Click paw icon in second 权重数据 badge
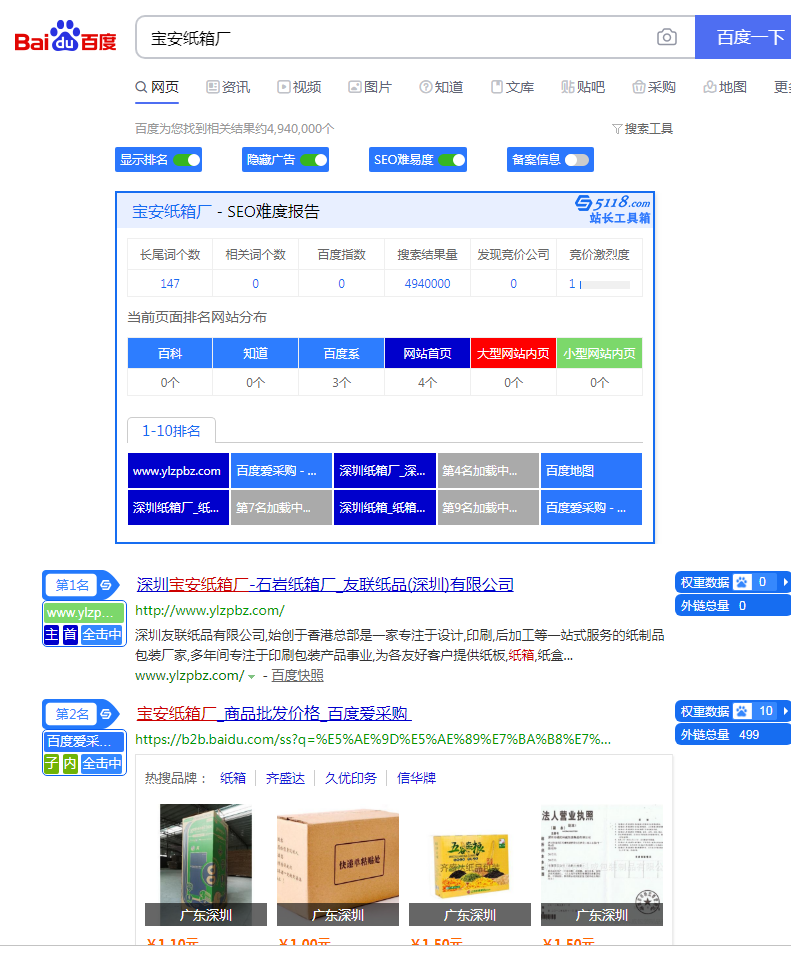Screen dimensions: 791x957 point(742,711)
